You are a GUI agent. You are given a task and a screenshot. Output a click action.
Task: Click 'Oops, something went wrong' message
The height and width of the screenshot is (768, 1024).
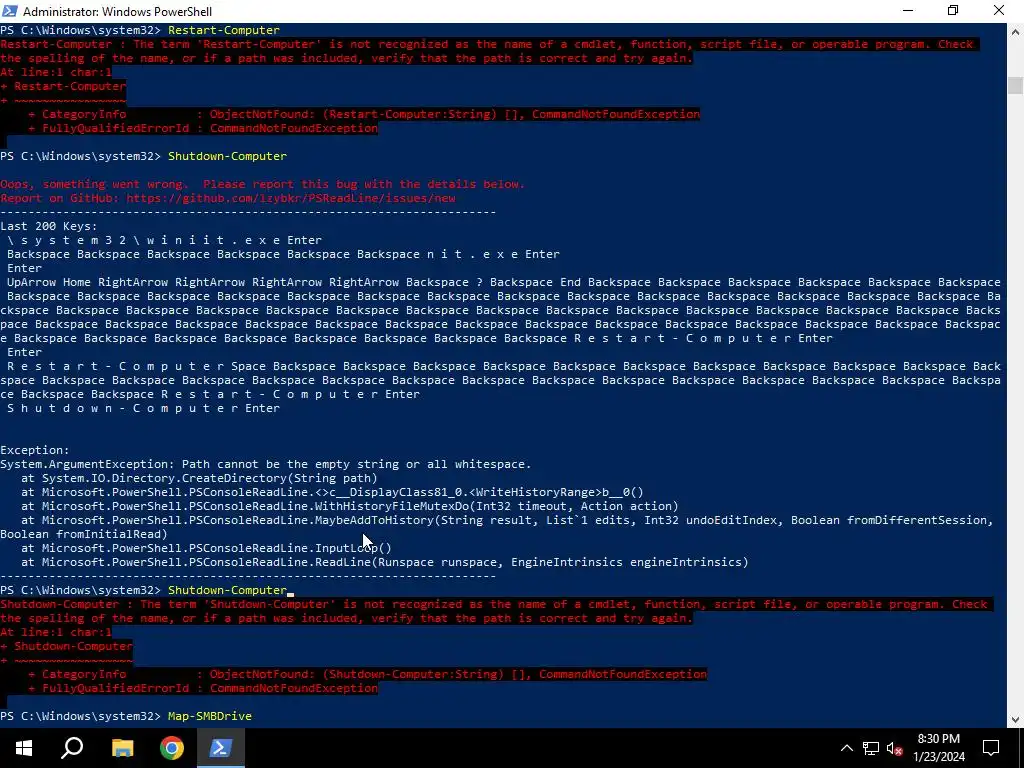click(263, 184)
